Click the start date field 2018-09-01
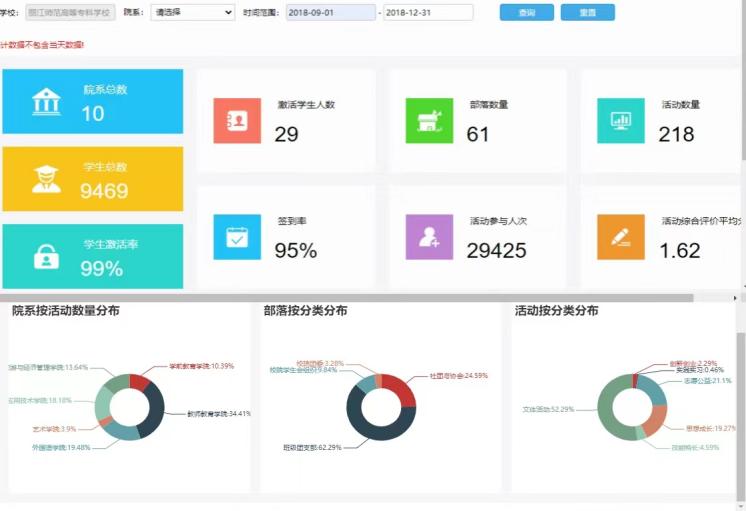This screenshot has width=746, height=511. pyautogui.click(x=330, y=13)
